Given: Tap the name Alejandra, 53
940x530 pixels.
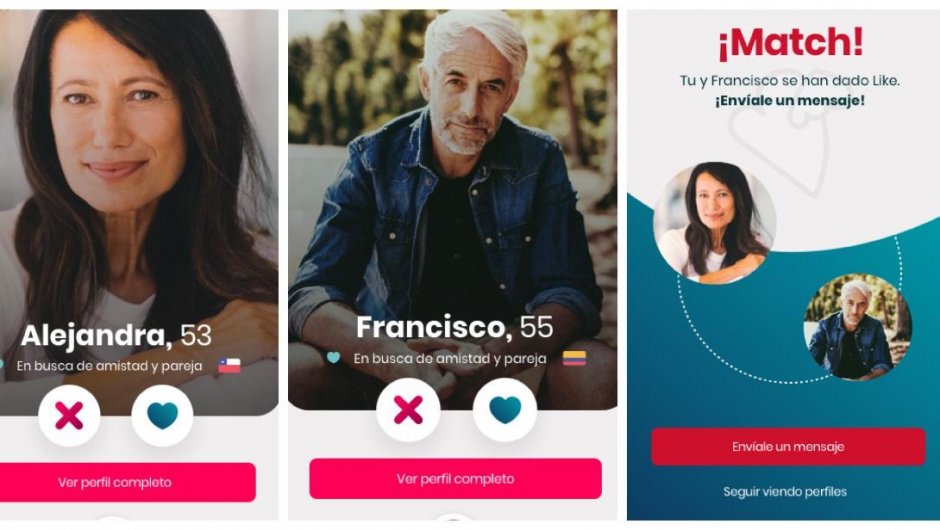Looking at the screenshot, I should click(x=116, y=335).
